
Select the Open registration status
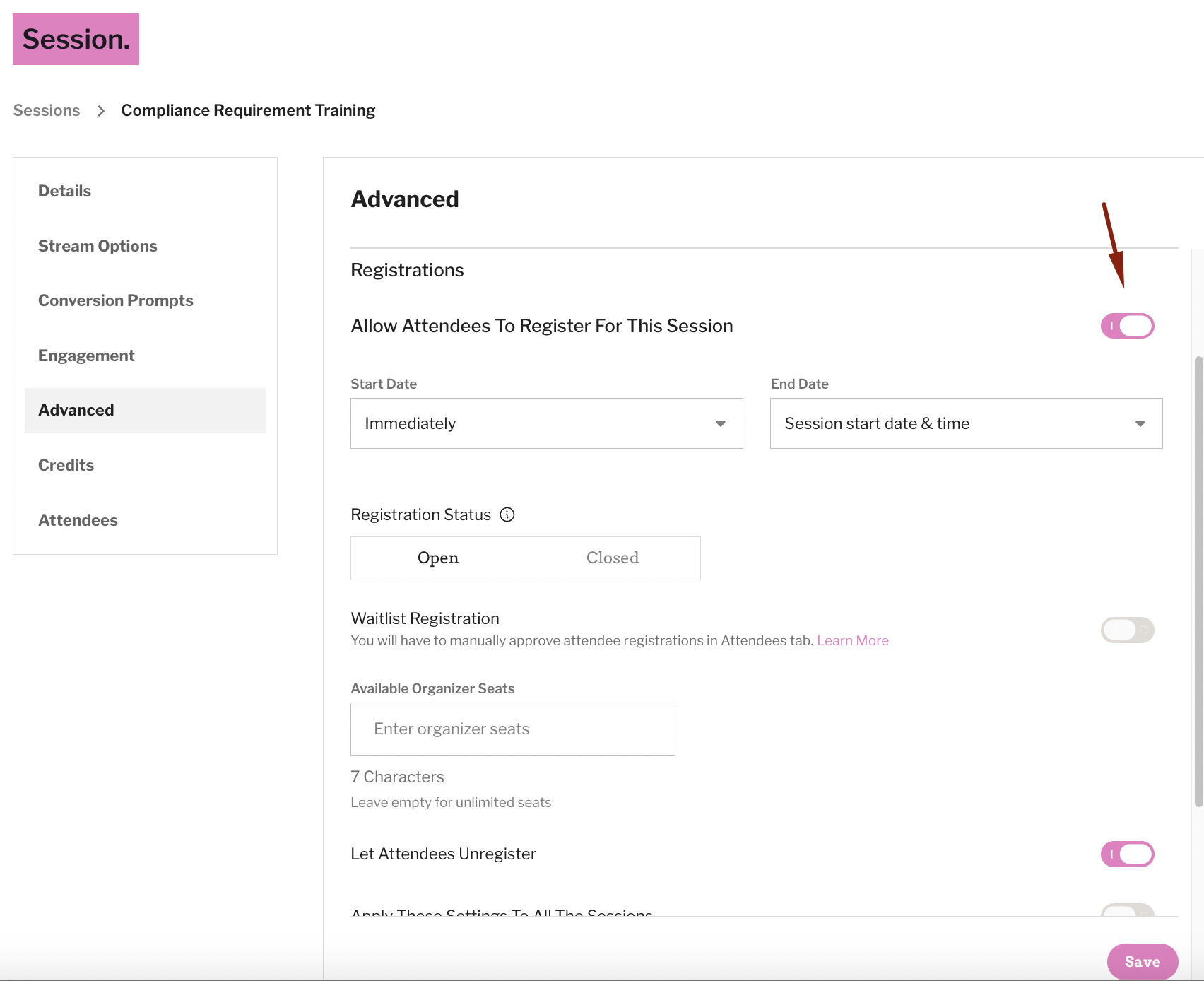click(438, 558)
